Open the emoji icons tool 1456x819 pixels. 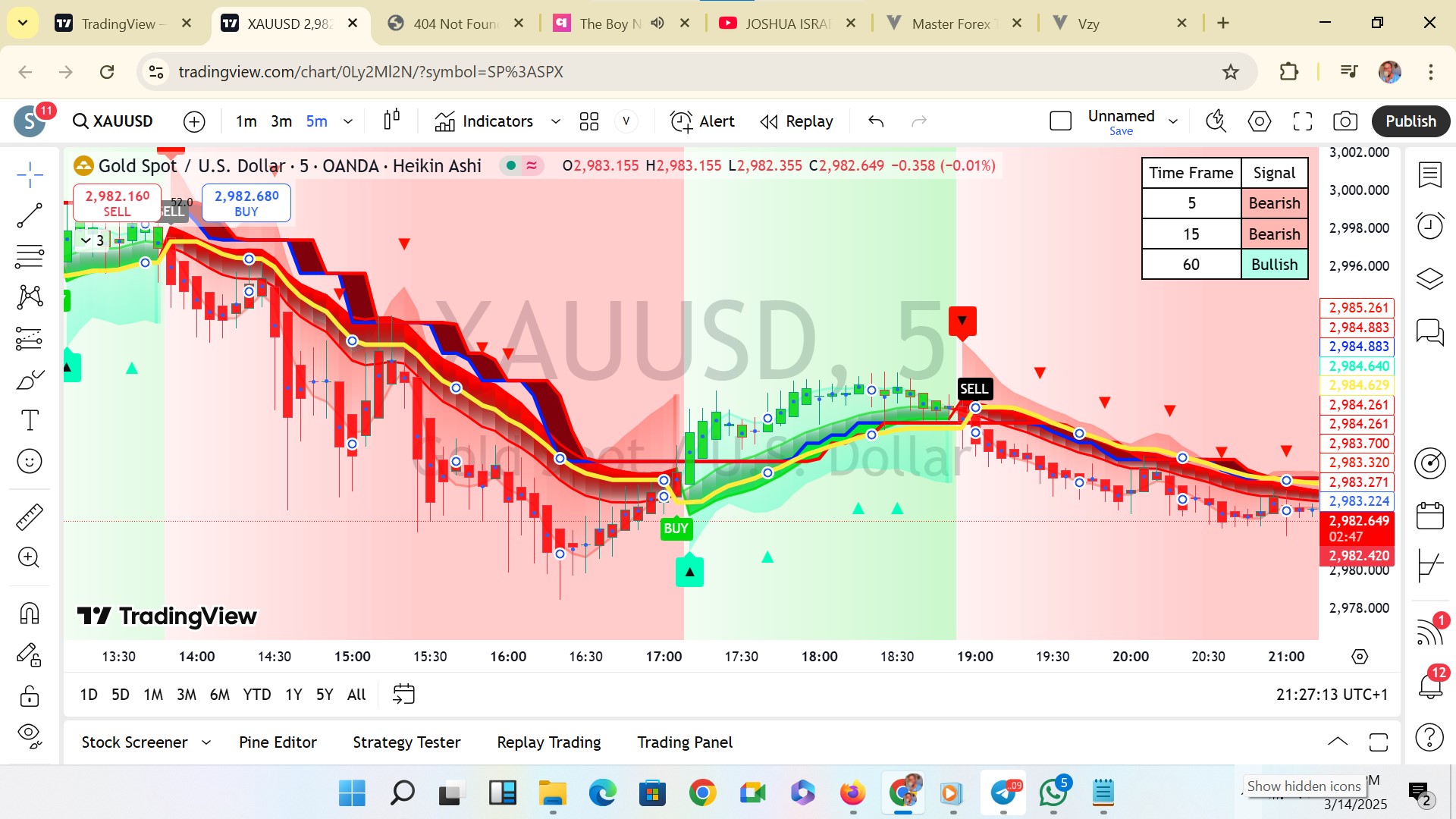[x=30, y=461]
